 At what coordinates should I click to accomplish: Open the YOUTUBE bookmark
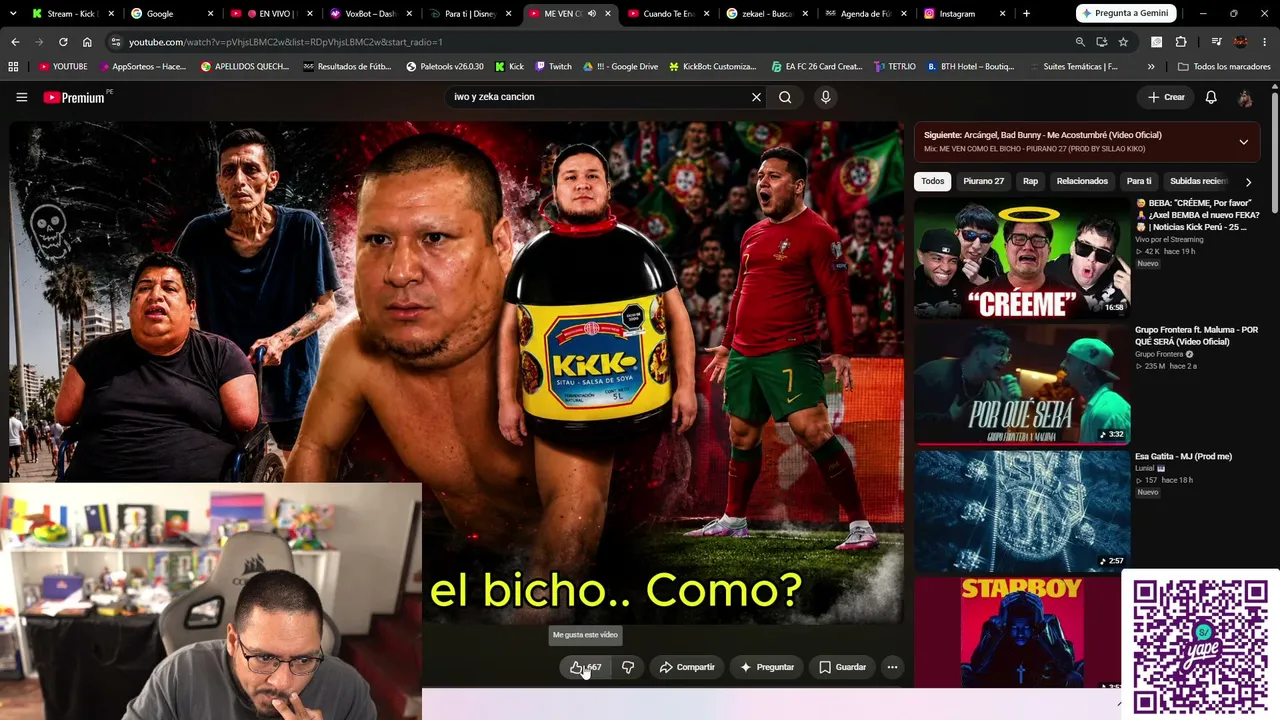[x=63, y=67]
